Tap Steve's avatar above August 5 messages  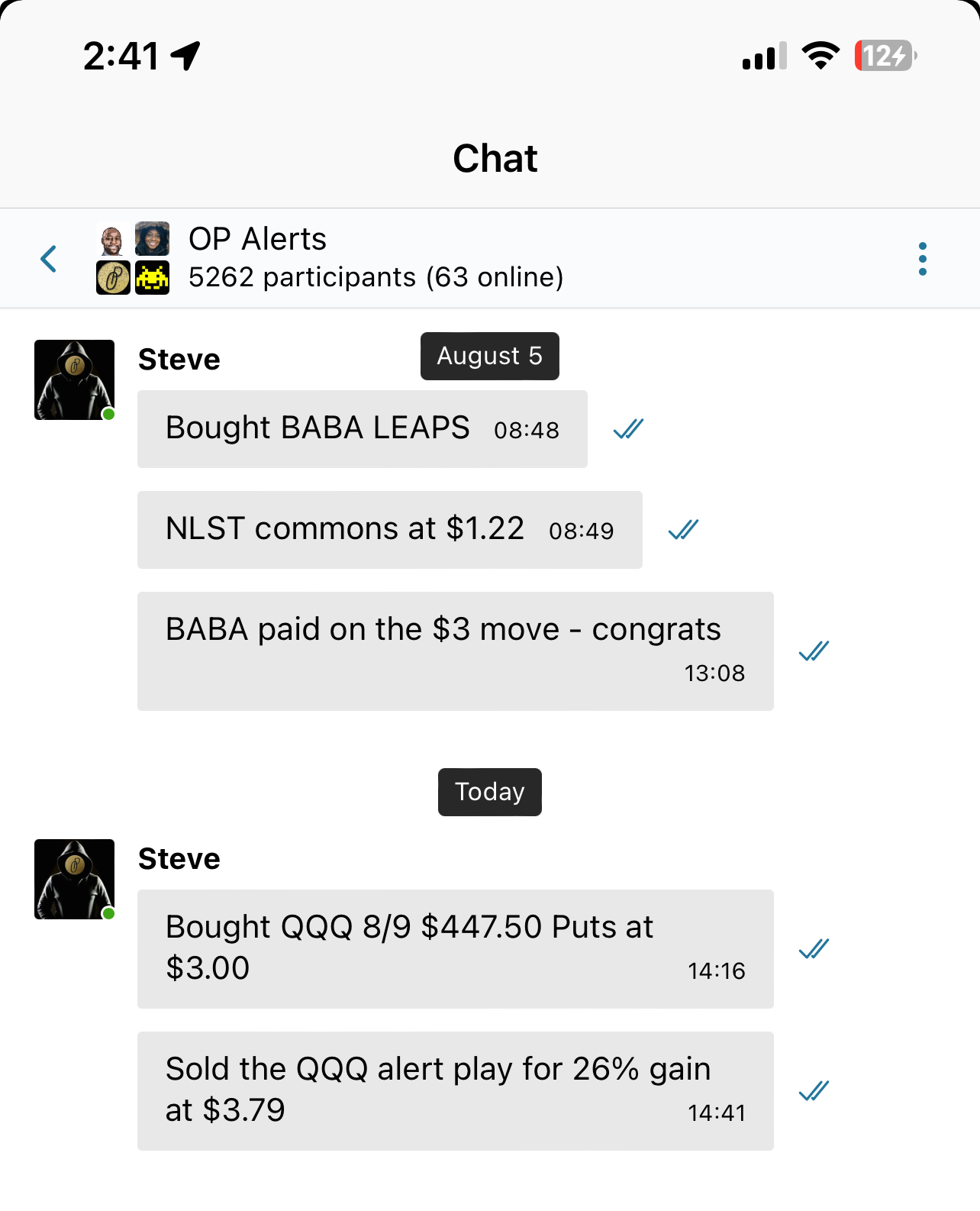pos(74,379)
